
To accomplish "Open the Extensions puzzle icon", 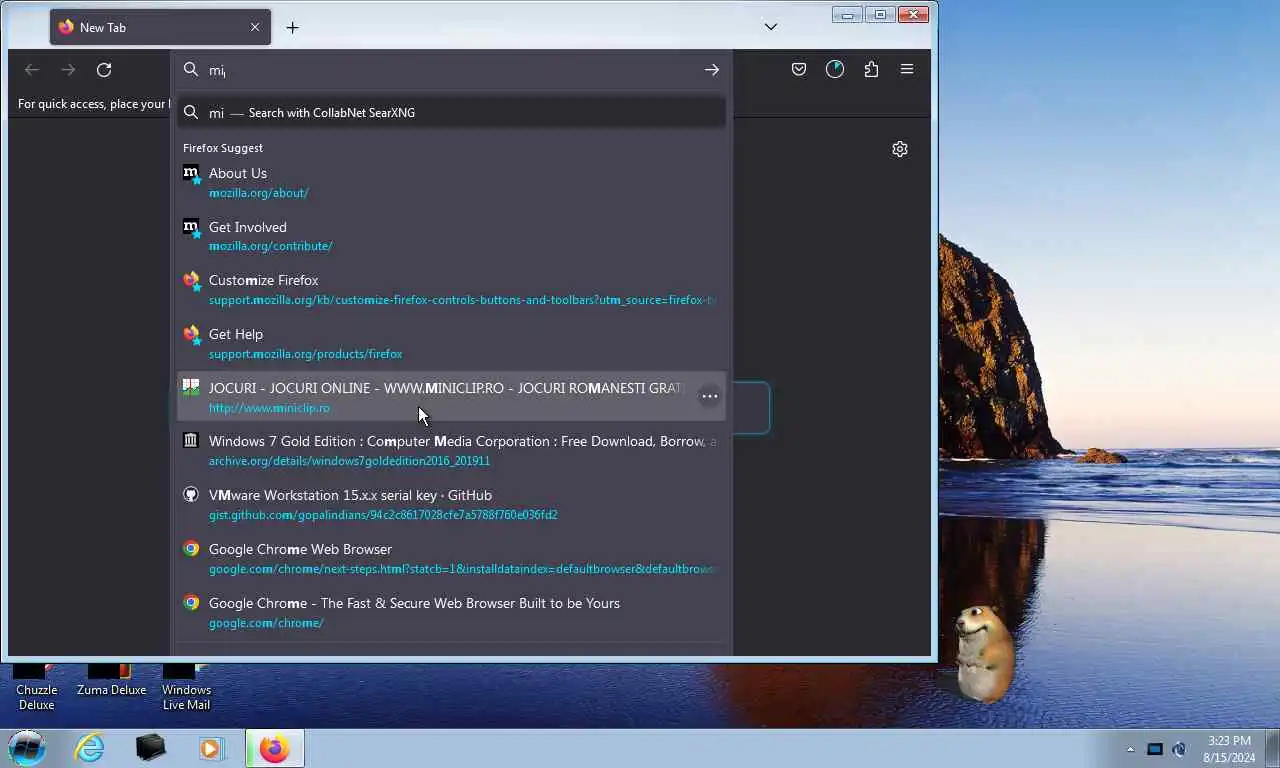I will [871, 69].
